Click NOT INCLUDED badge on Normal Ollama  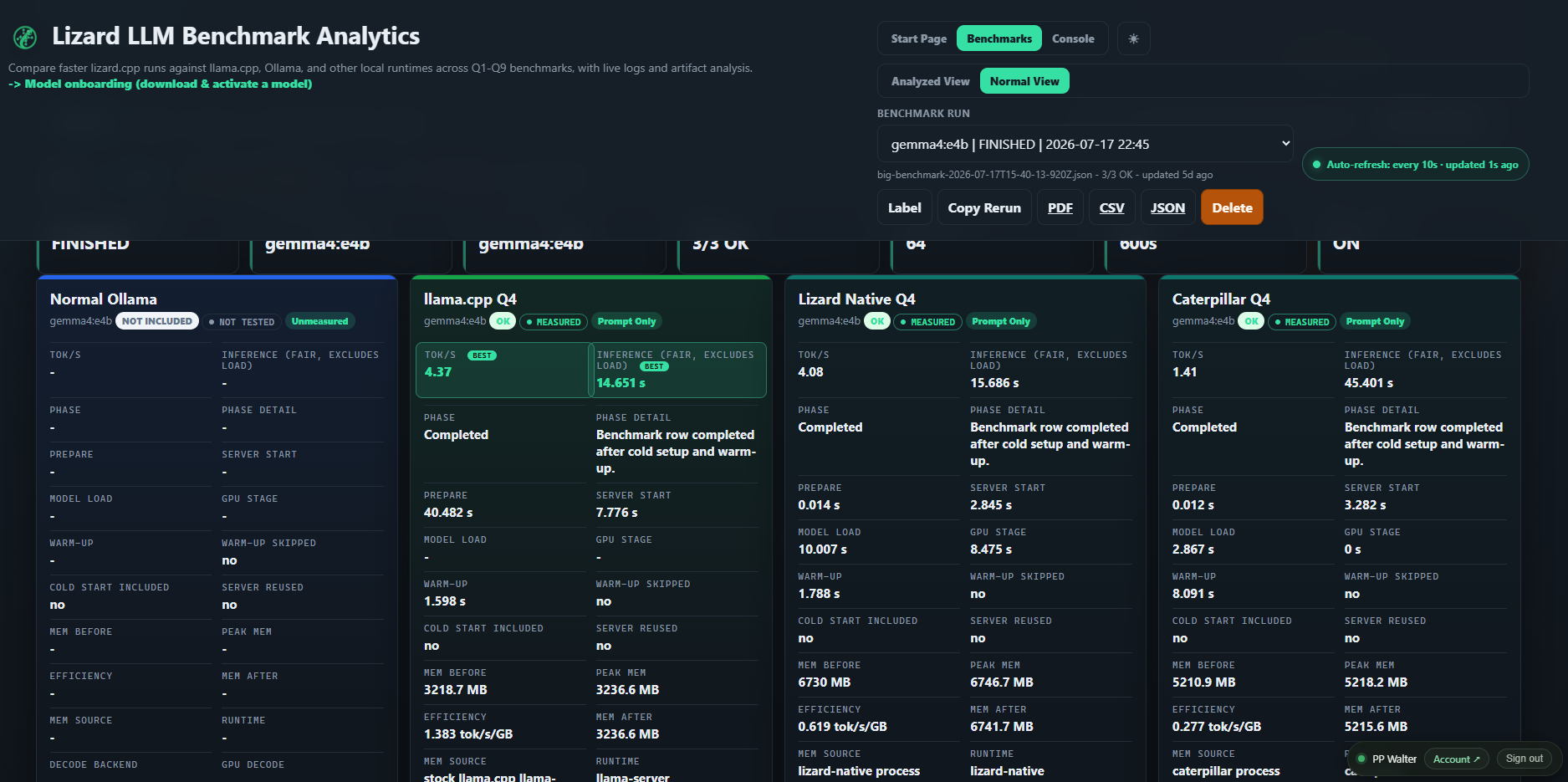tap(156, 321)
